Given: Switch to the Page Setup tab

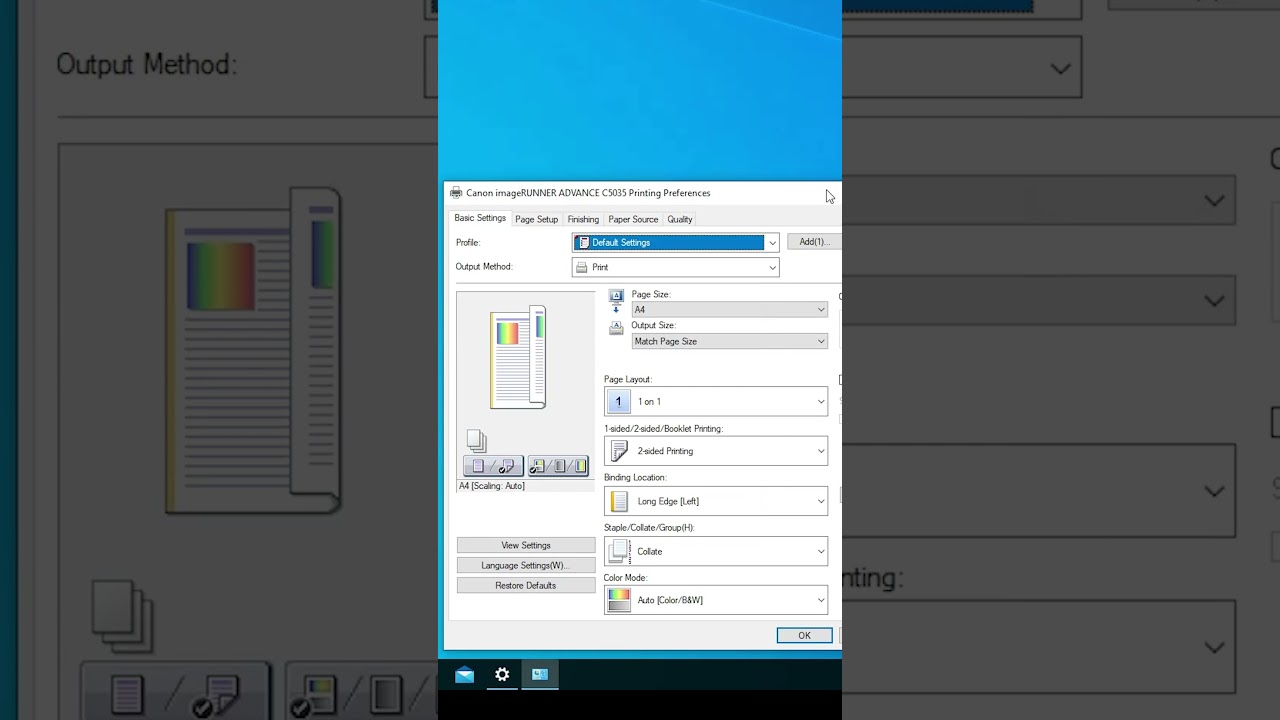Looking at the screenshot, I should point(536,219).
